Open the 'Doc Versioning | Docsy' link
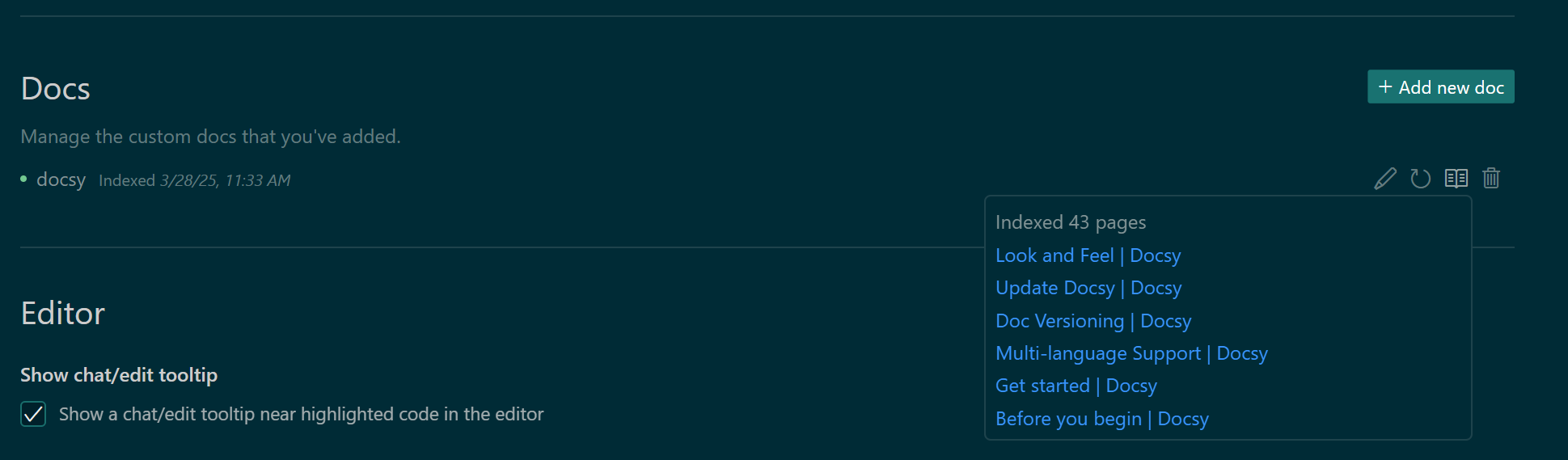The image size is (1568, 460). (1093, 321)
